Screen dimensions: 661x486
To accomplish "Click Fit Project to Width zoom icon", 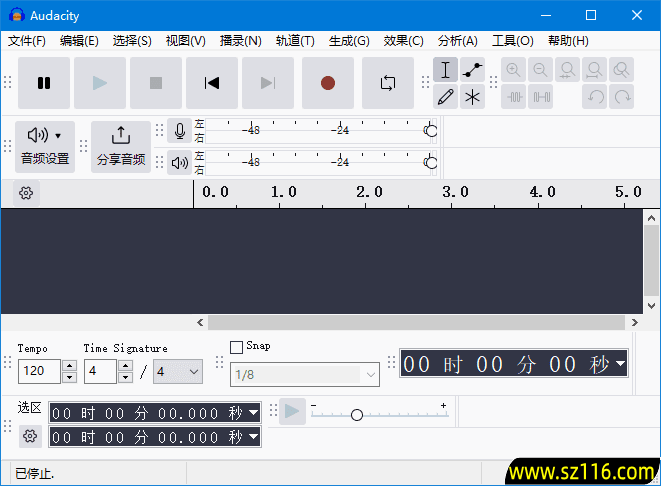I will (x=594, y=70).
